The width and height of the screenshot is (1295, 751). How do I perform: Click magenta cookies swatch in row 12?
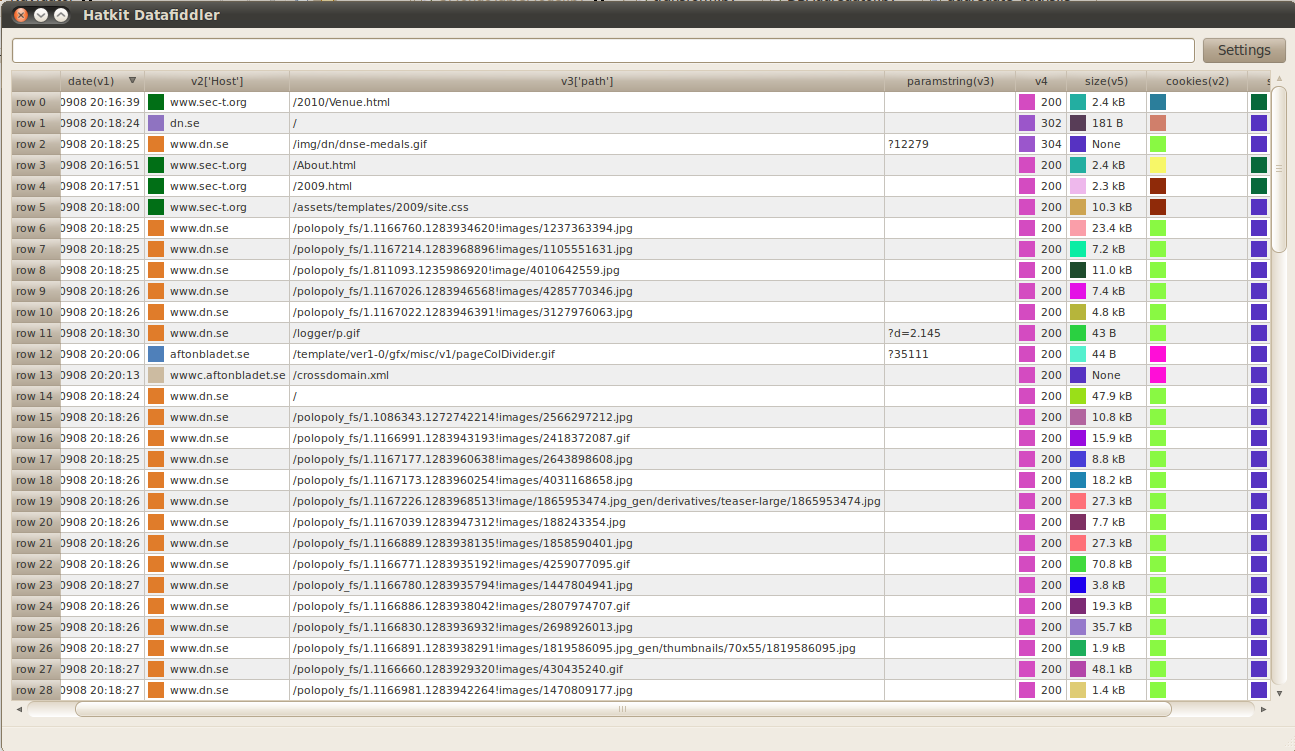tap(1158, 354)
